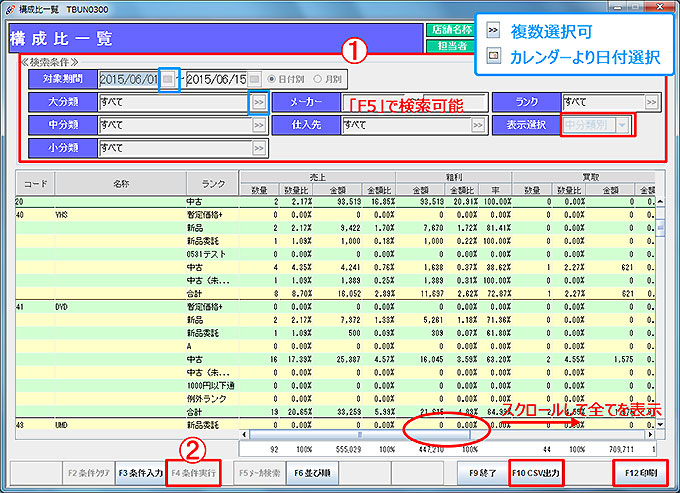Click the 名称 column header
Screen dimensions: 680x493
pos(121,184)
